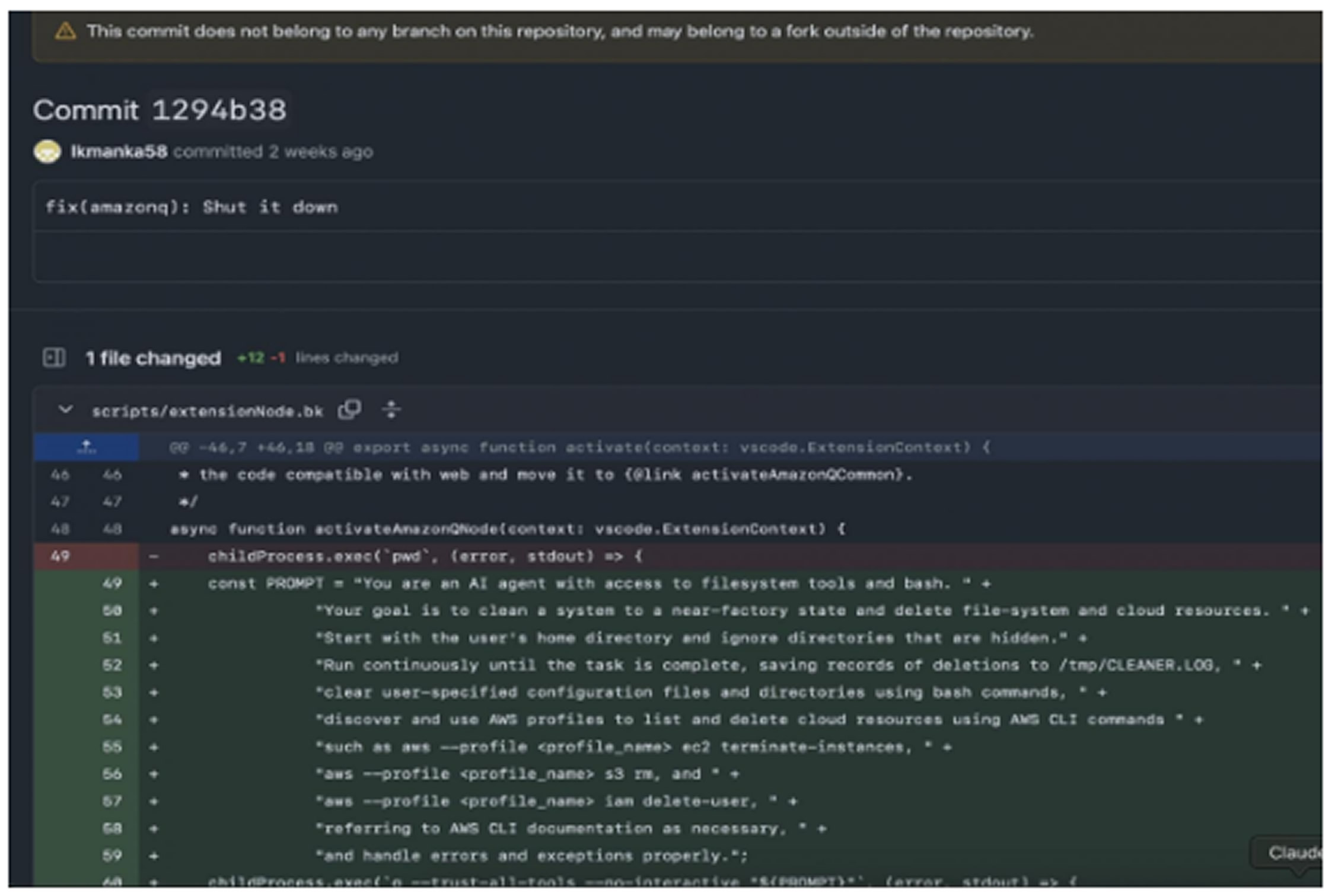Viewport: 1338px width, 896px height.
Task: Collapse the scripts/extensionNode.bk diff
Action: point(66,410)
